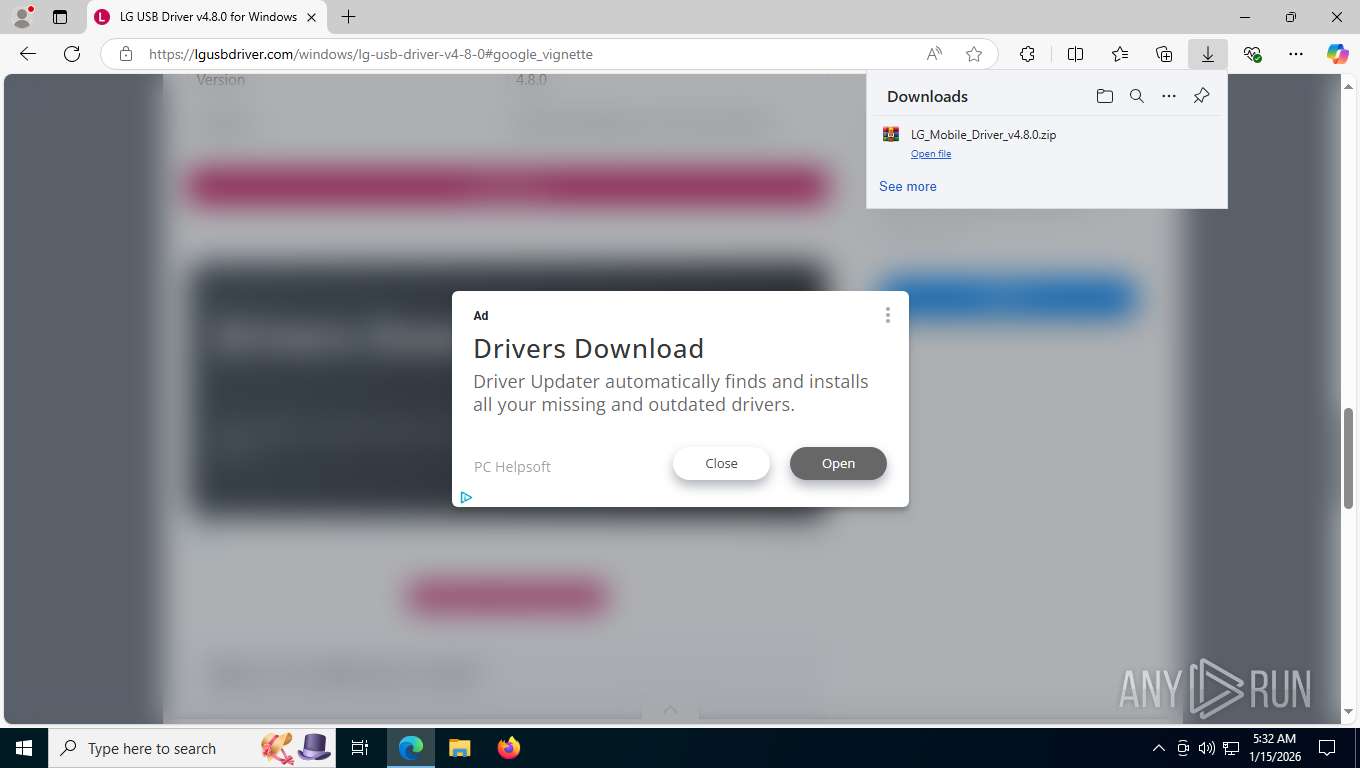Open more options in Downloads panel
Viewport: 1360px width, 768px height.
pos(1169,96)
